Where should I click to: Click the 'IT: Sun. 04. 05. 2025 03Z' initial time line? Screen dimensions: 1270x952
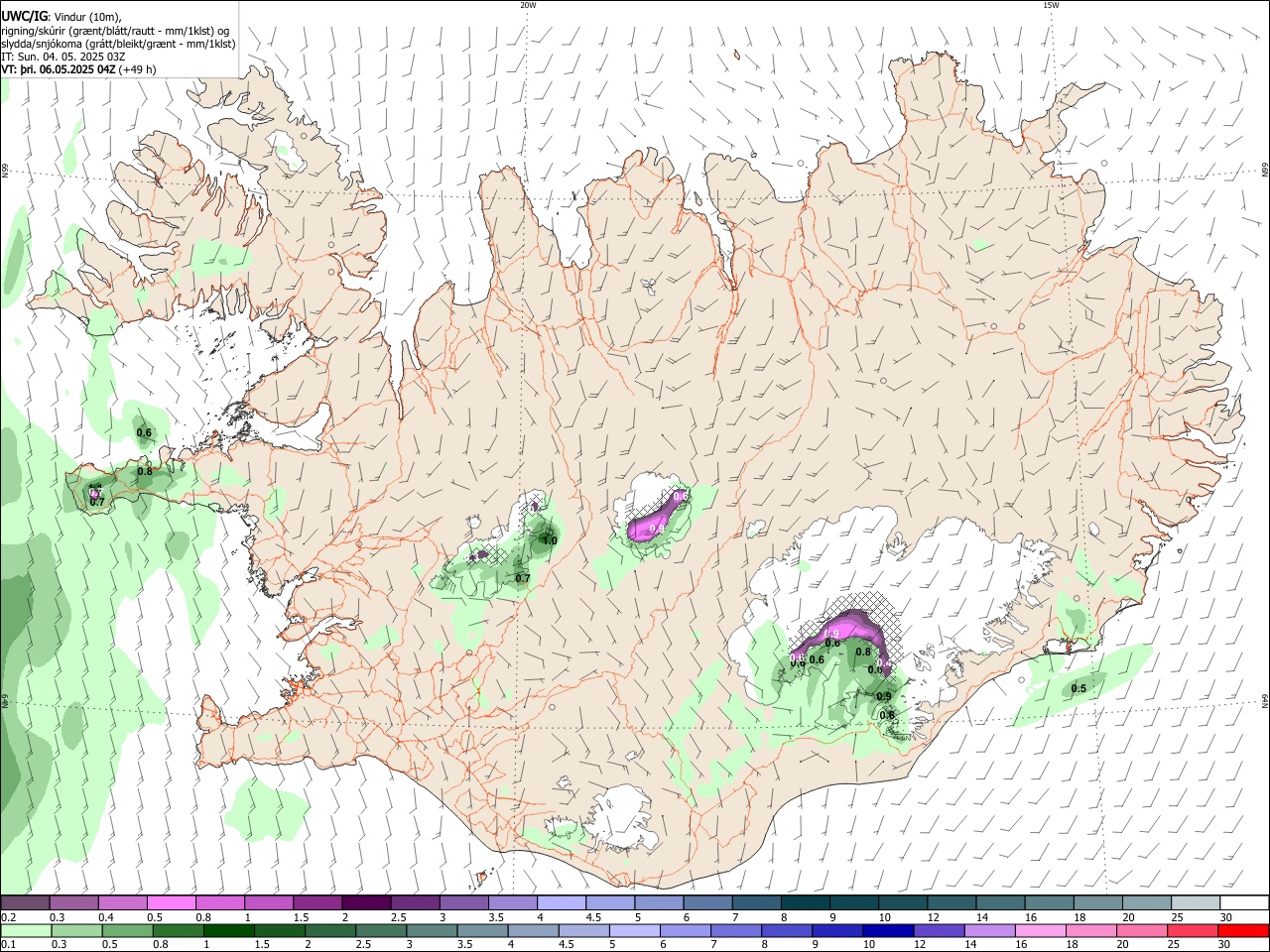(x=63, y=57)
